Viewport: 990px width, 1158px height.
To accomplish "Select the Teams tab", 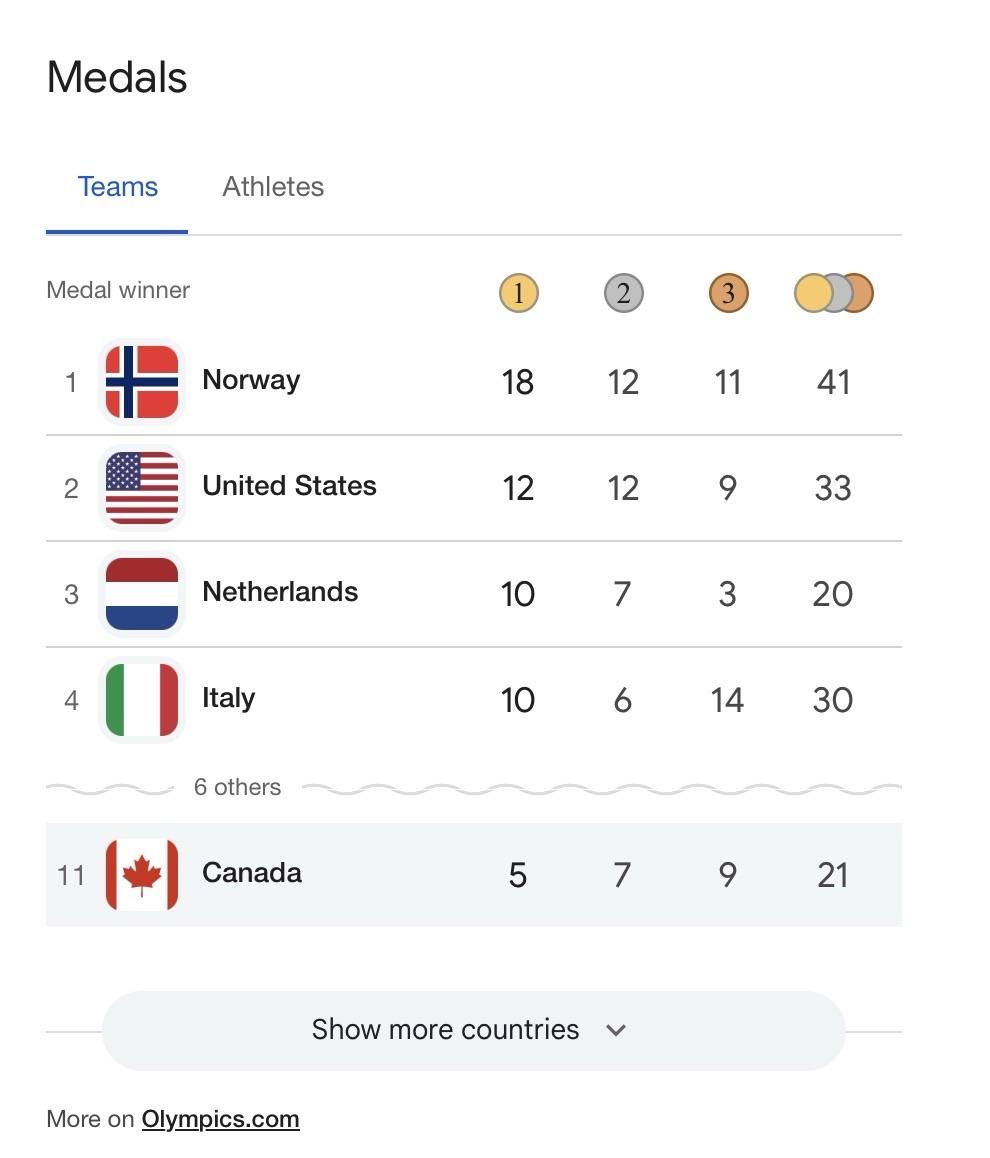I will 118,187.
